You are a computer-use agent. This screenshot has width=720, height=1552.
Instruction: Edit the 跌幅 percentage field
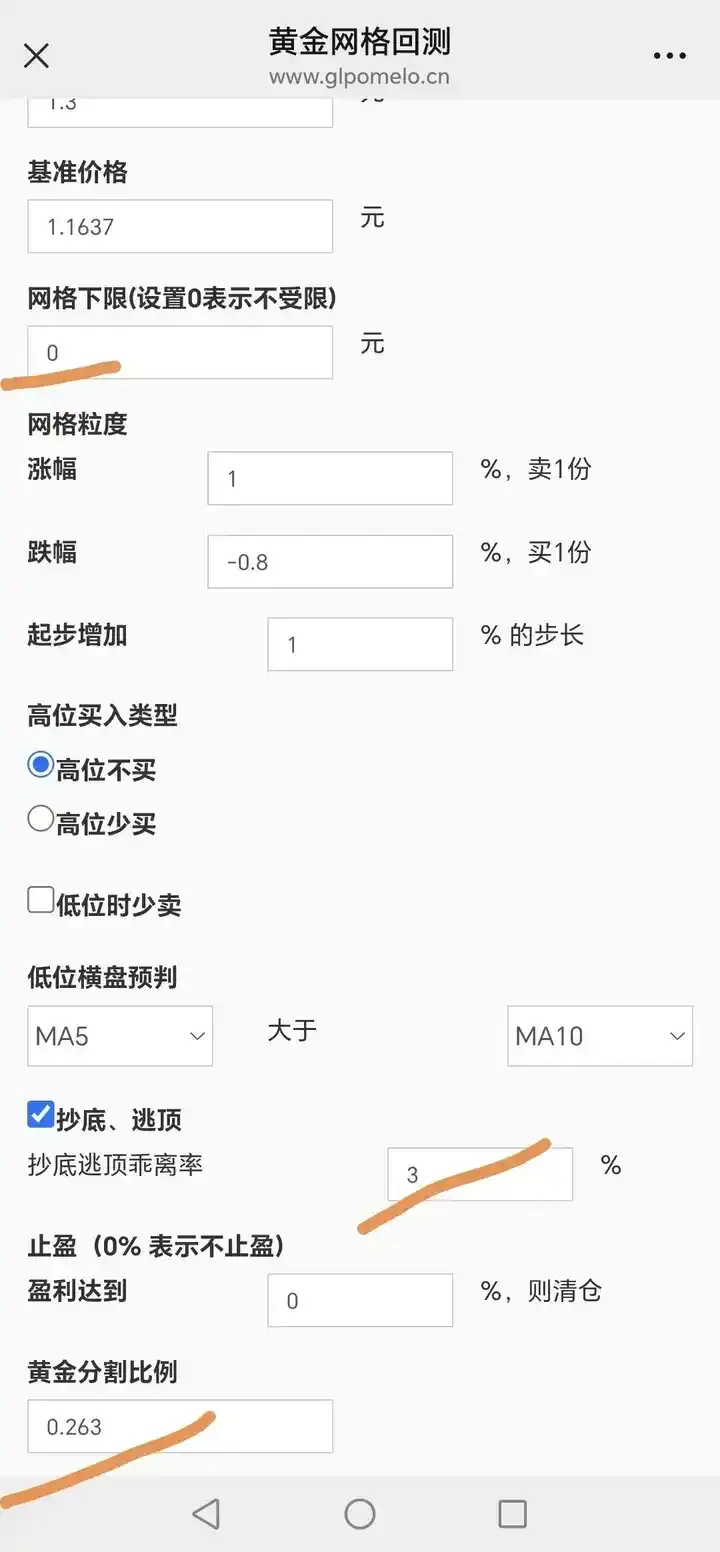(x=330, y=561)
